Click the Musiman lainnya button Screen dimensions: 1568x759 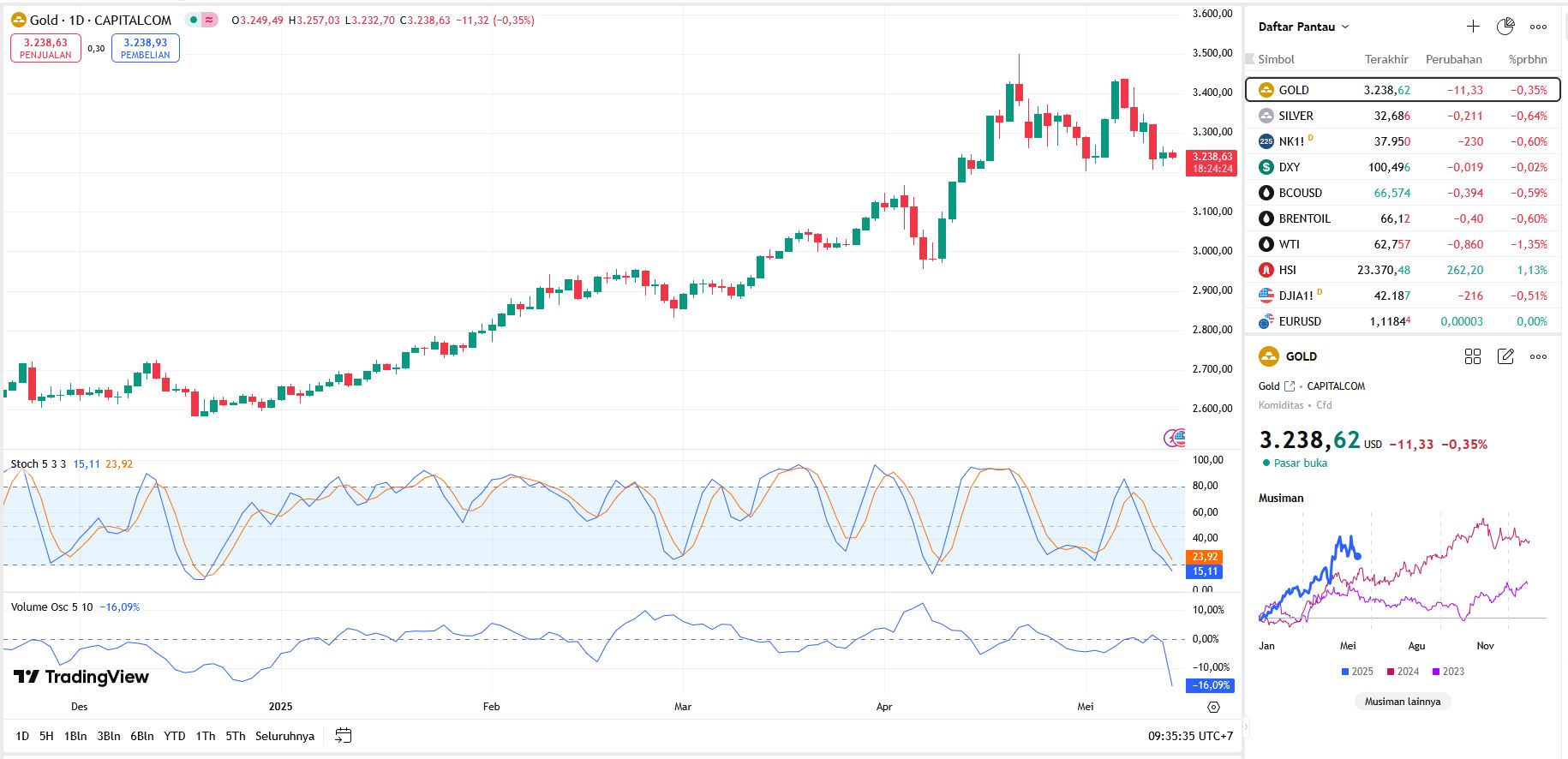(1402, 702)
